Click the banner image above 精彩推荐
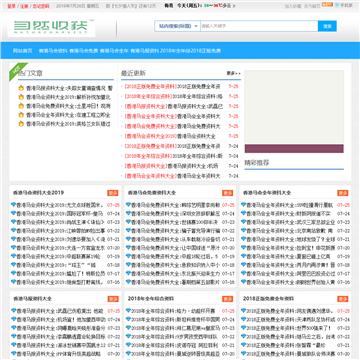Image resolution: width=360 pixels, height=360 pixels. tap(294, 111)
